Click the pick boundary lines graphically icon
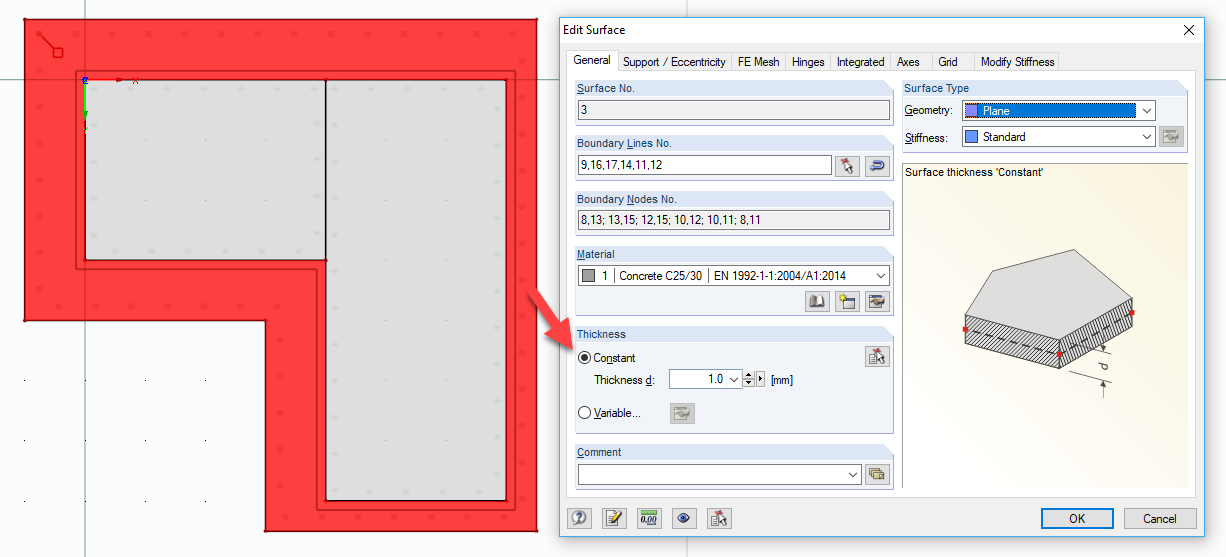 pos(847,166)
